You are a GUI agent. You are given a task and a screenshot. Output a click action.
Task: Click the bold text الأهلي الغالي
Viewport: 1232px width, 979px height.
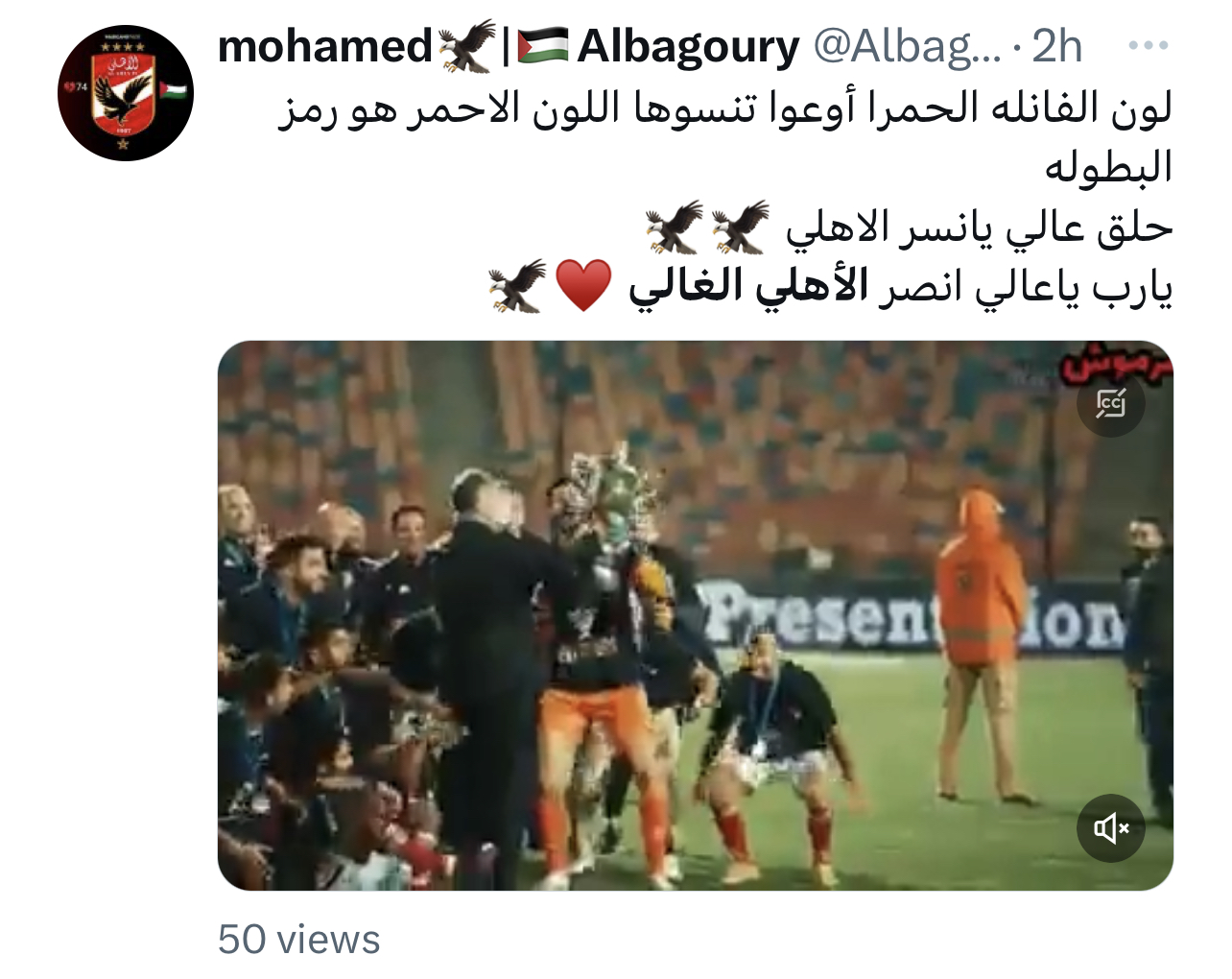pos(748,286)
